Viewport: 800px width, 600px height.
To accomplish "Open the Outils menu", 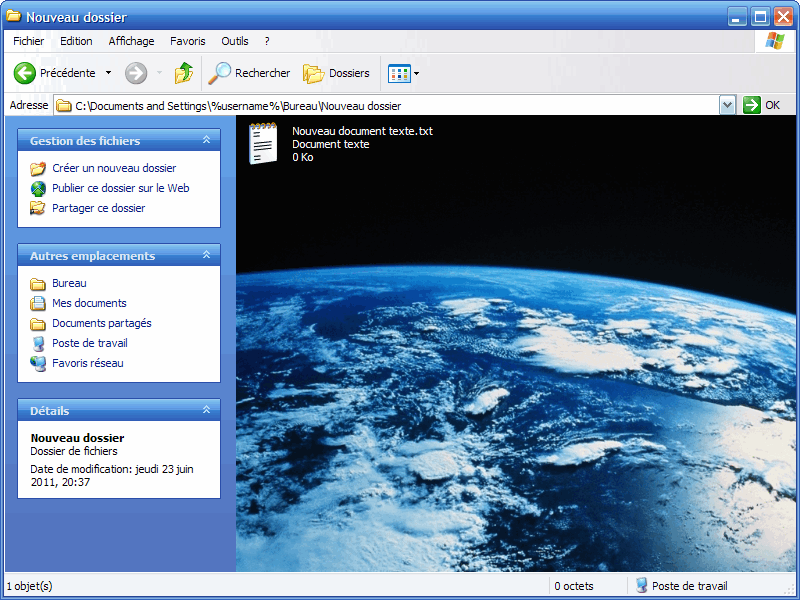I will click(x=235, y=41).
